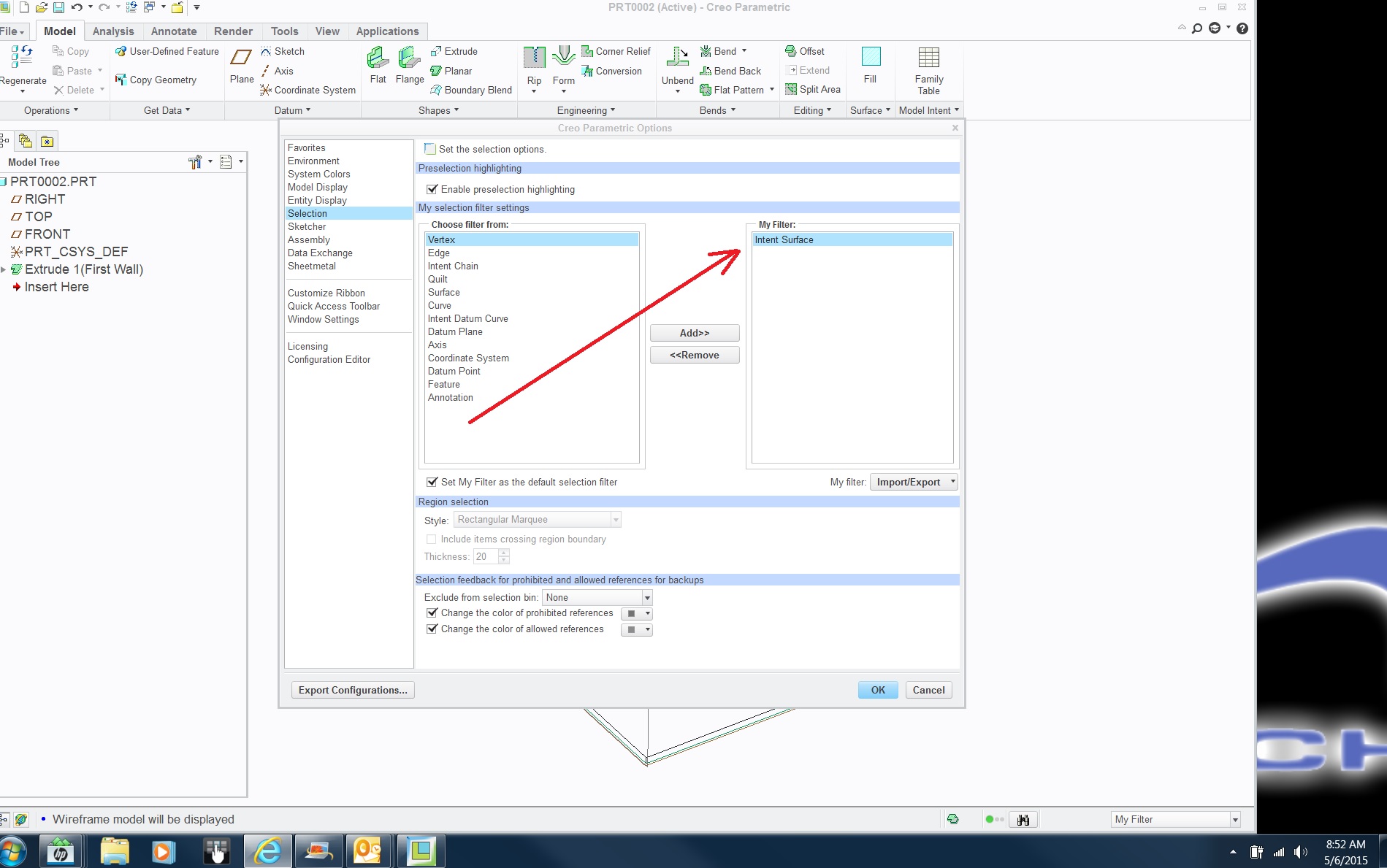This screenshot has height=868, width=1387.
Task: Click the Coordinate System tool
Action: [x=307, y=90]
